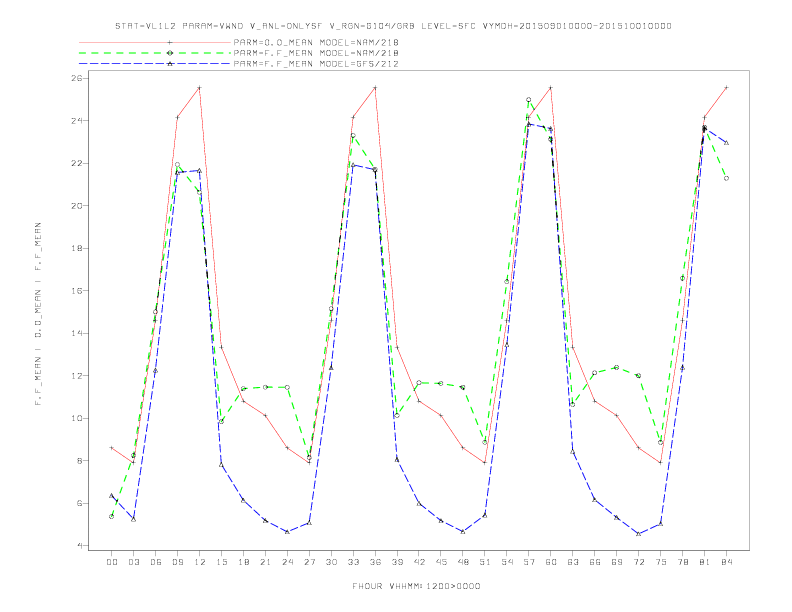Click the vertical y-axis label F.F_MEAN | O.O_MEAN | F.F_MEAN
This screenshot has width=792, height=612.
(x=38, y=314)
